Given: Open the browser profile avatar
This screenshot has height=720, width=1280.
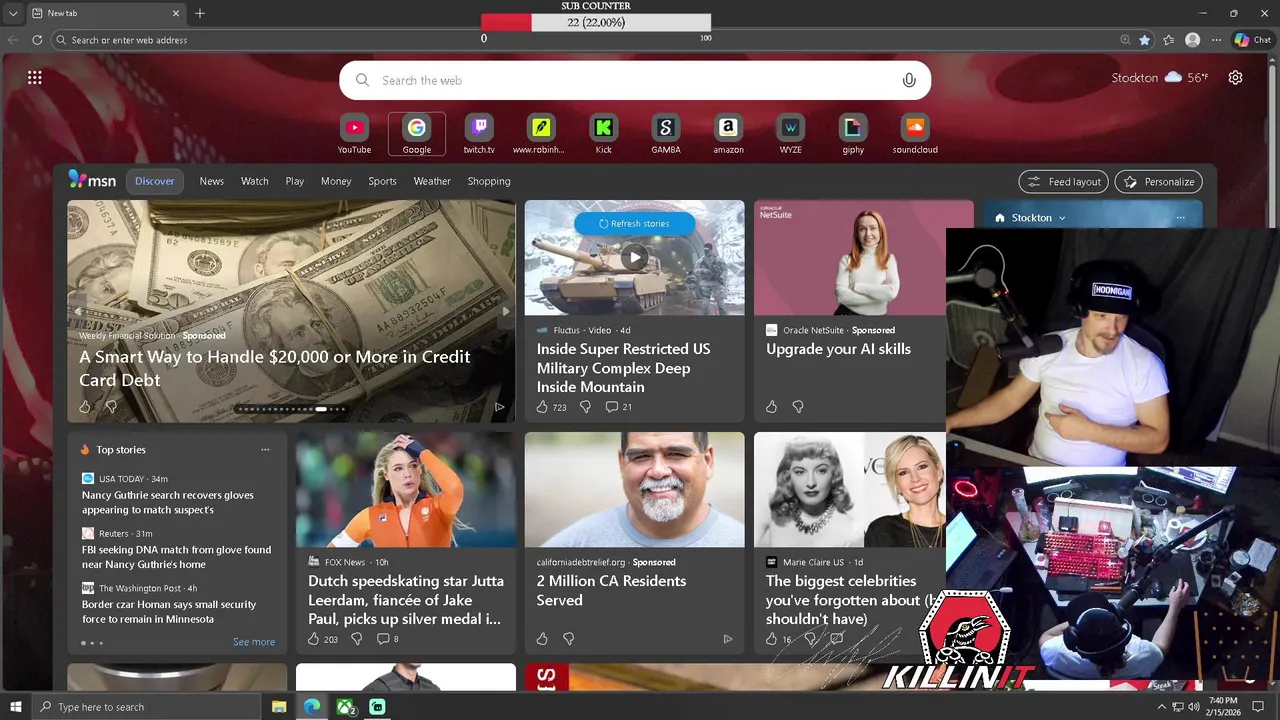Looking at the screenshot, I should pyautogui.click(x=1192, y=40).
